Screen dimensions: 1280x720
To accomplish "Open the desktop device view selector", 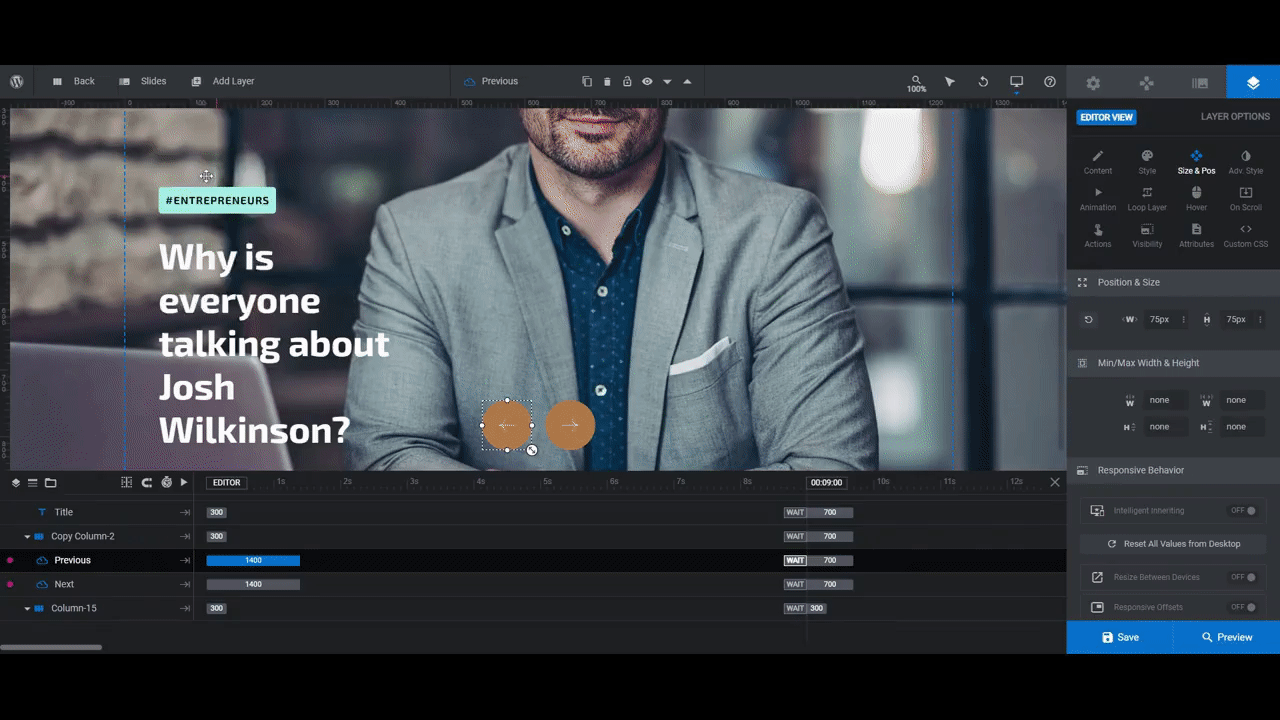I will click(1016, 82).
